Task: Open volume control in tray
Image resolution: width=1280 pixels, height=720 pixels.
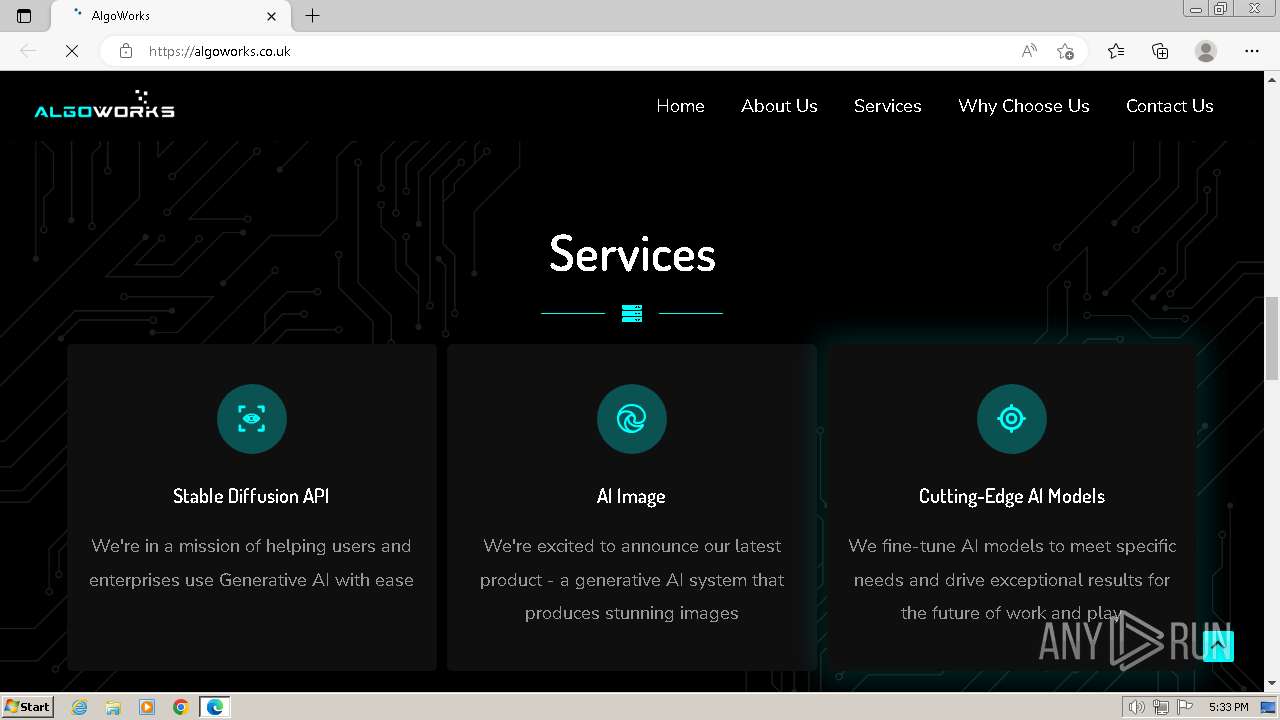Action: pyautogui.click(x=1137, y=707)
